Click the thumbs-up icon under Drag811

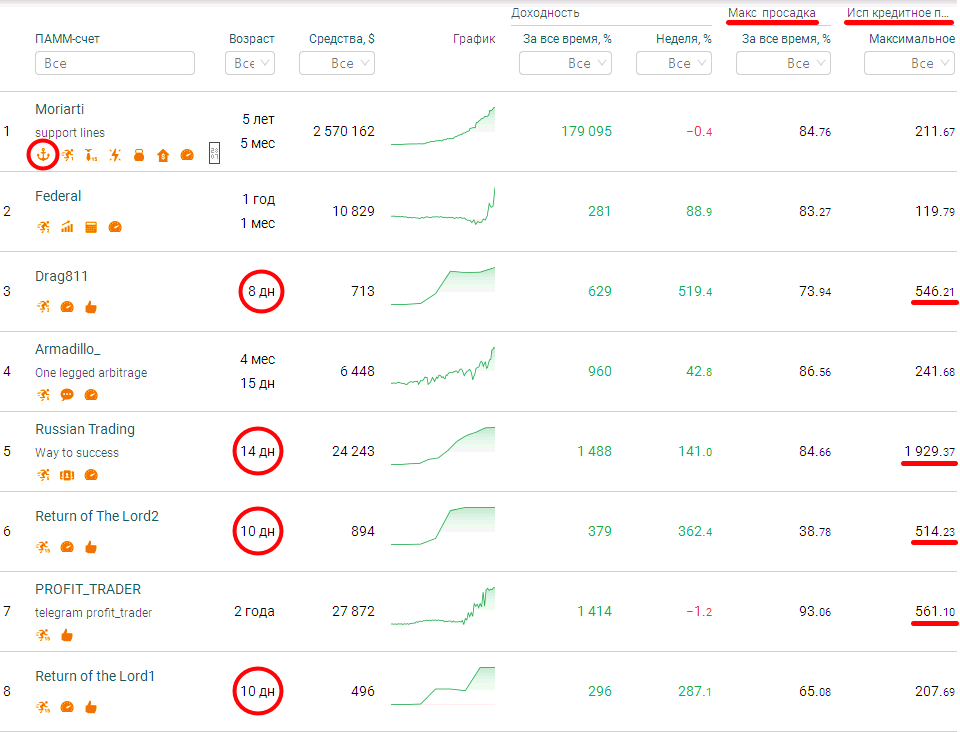pyautogui.click(x=91, y=307)
